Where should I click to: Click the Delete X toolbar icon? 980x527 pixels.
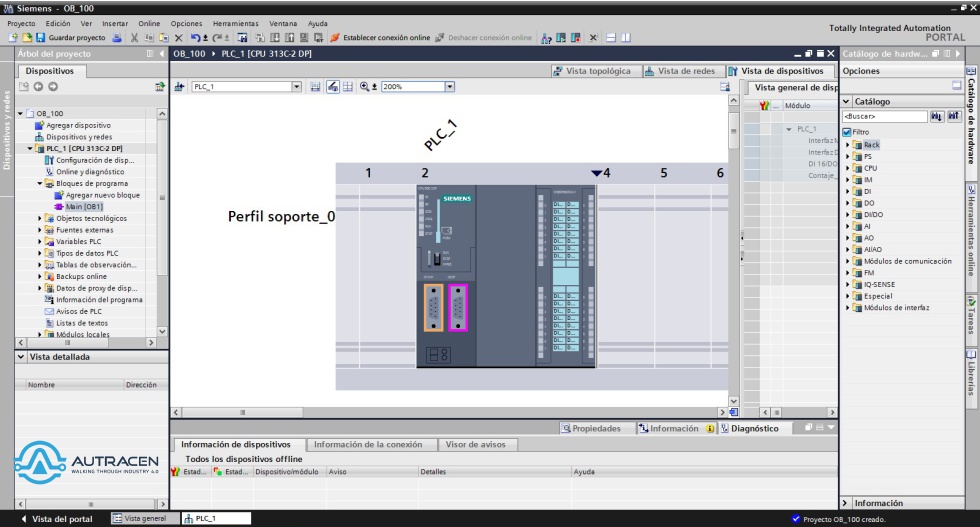[178, 38]
